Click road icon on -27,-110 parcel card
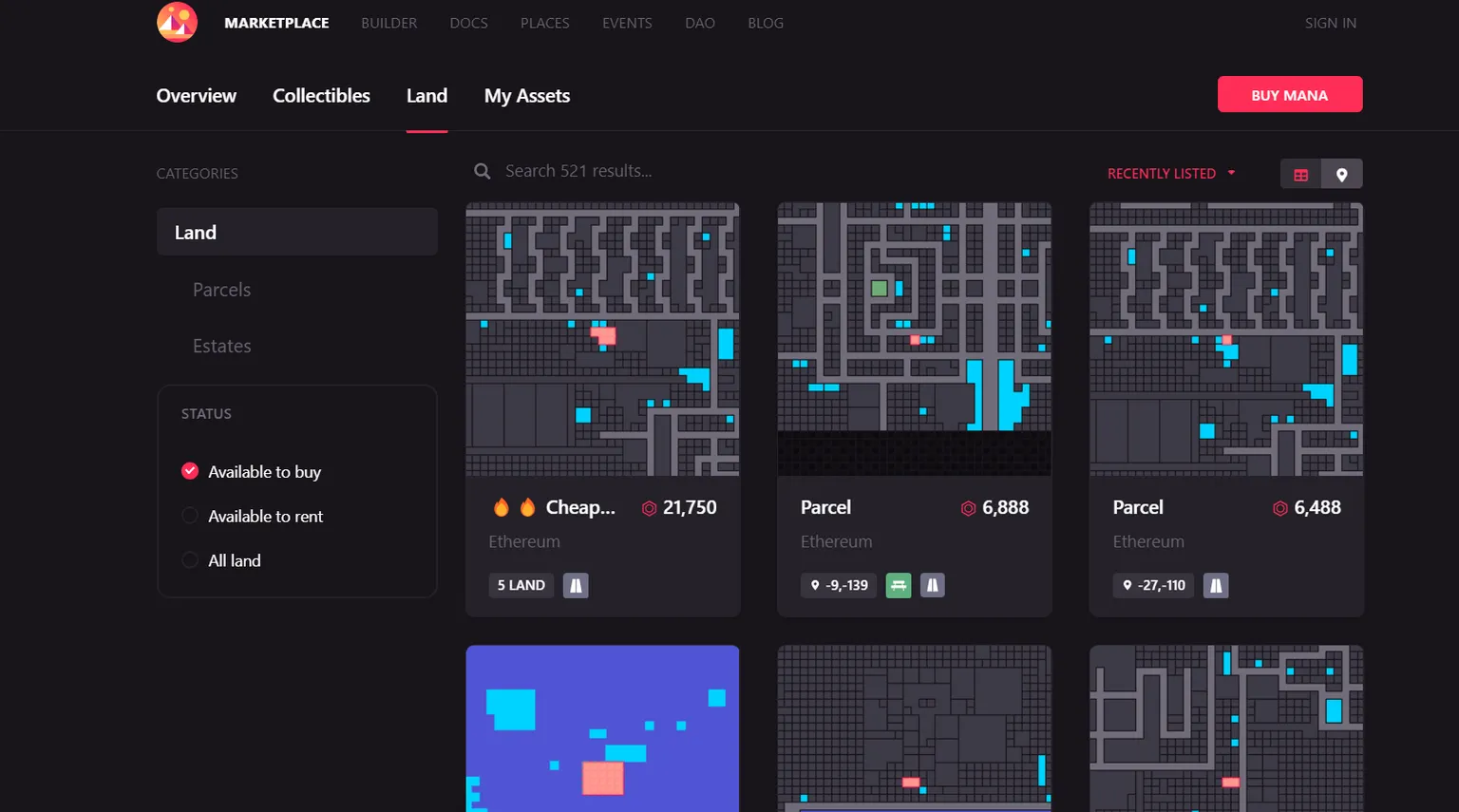 pos(1216,586)
